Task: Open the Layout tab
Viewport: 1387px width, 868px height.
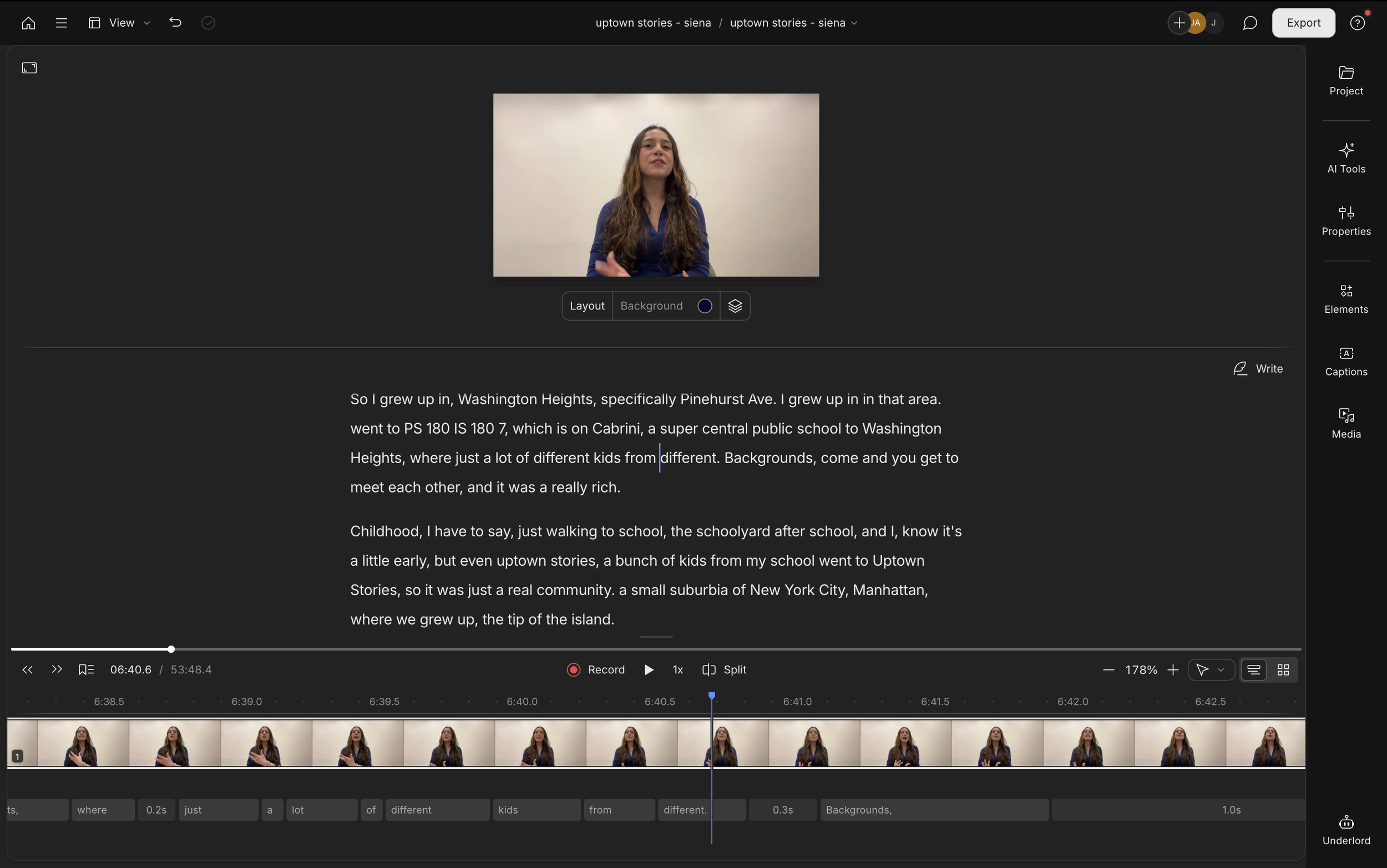Action: point(587,306)
